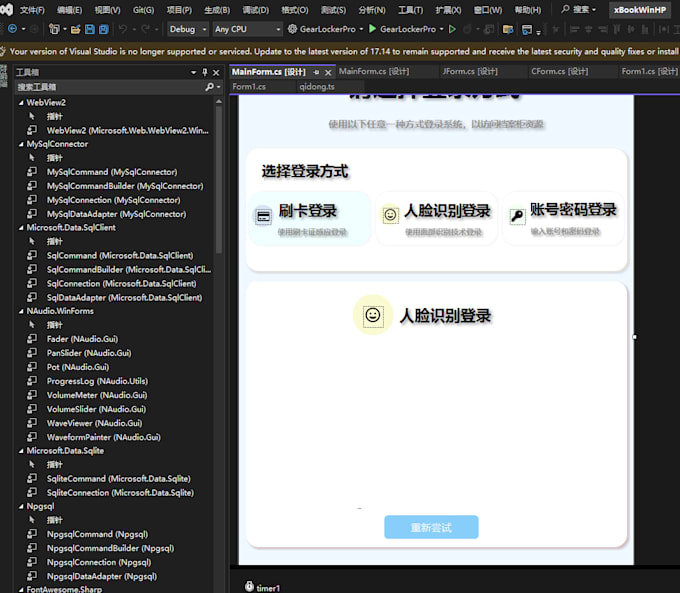
Task: Click the Redo arrow in the toolbar
Action: (x=145, y=29)
